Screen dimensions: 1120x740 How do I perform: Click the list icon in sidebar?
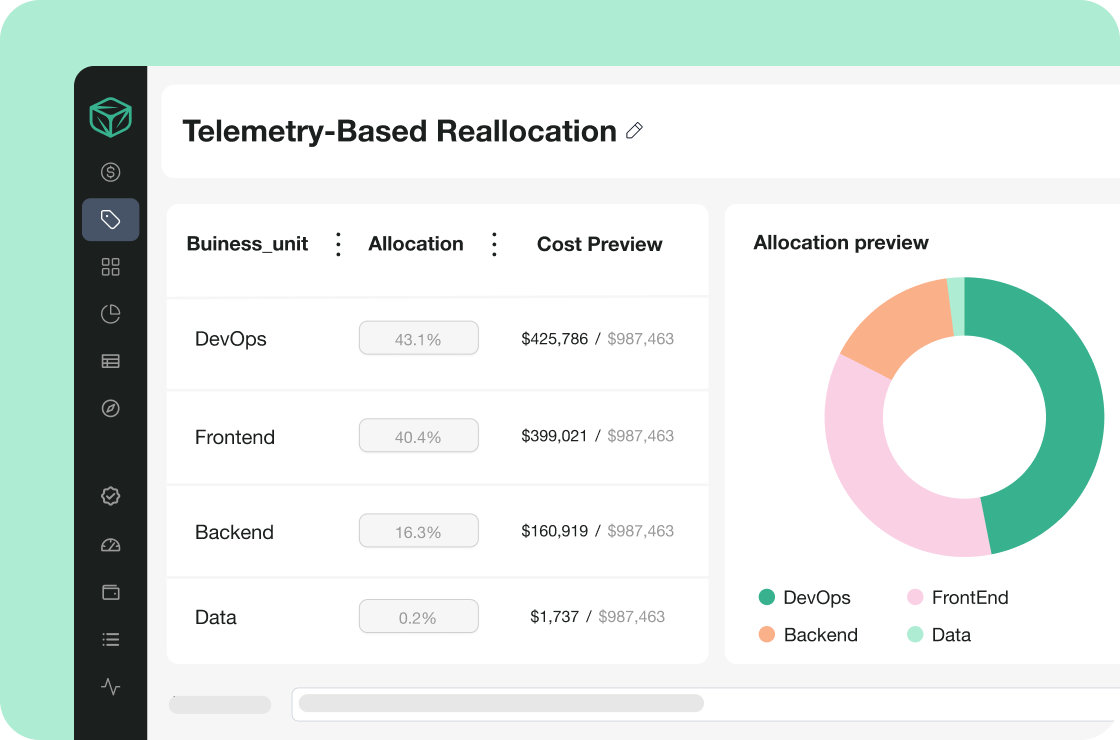(111, 639)
